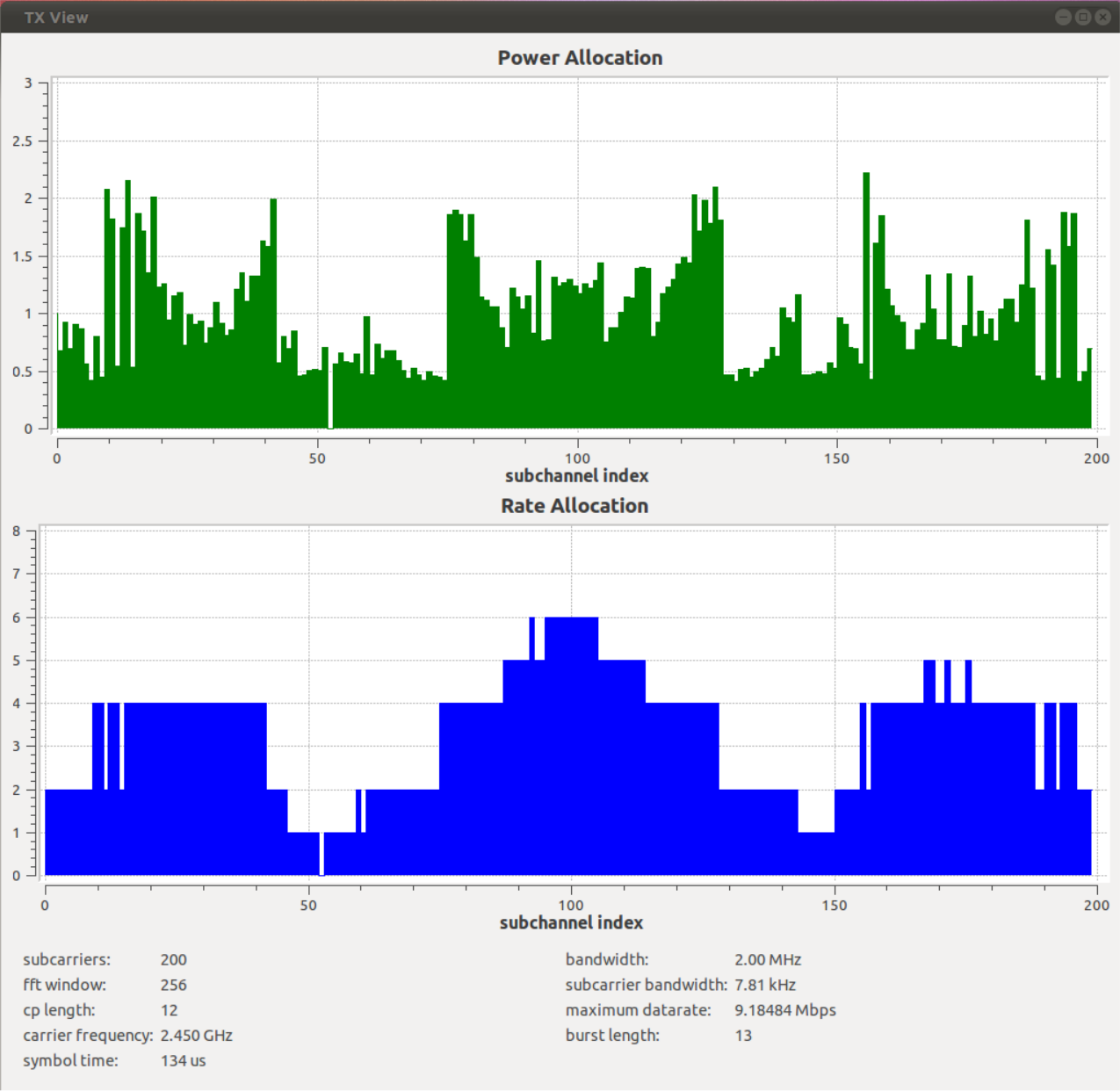Select the subcarriers value 200
This screenshot has height=1091, width=1120.
tap(174, 959)
